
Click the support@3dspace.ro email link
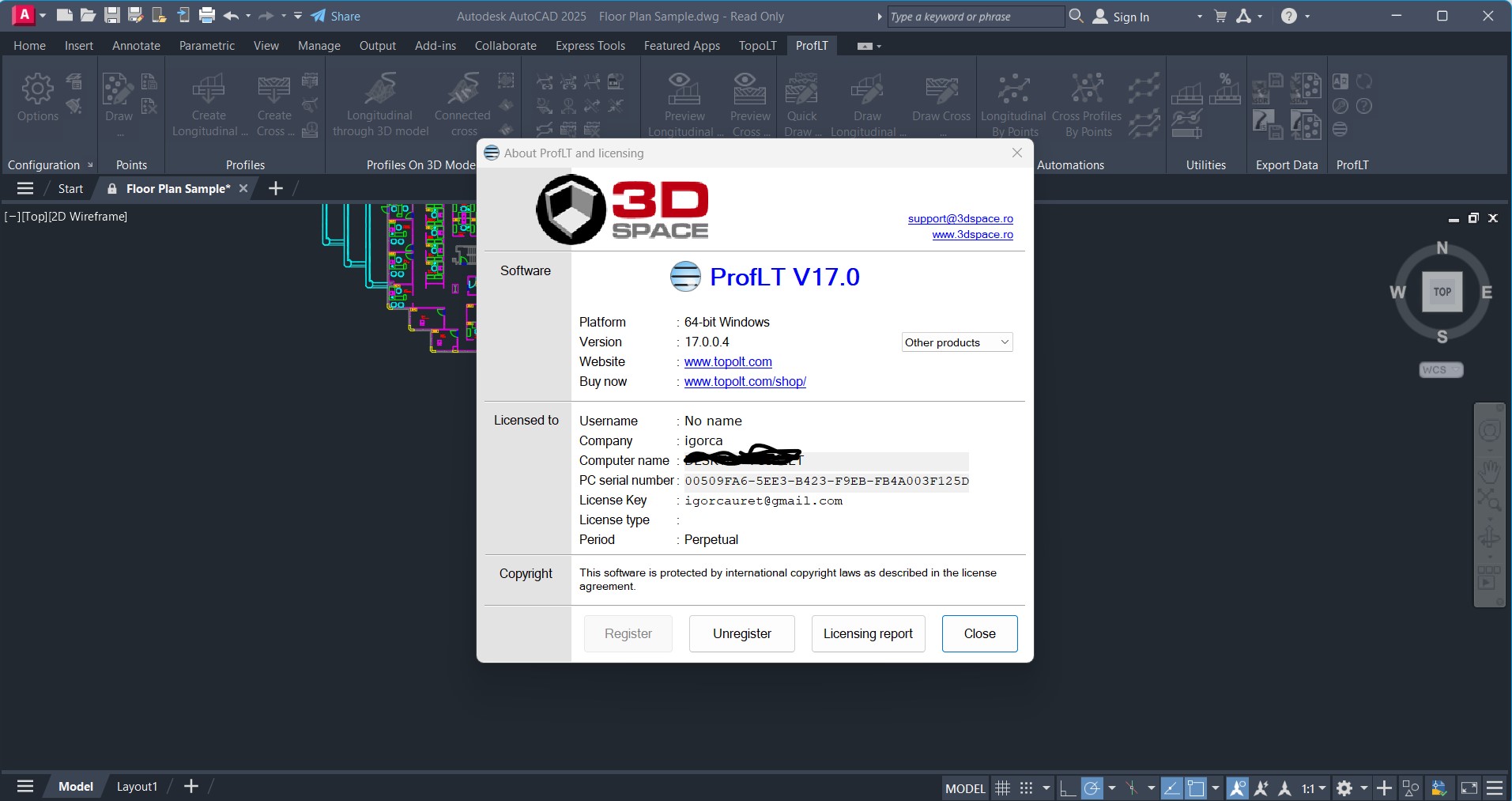[960, 218]
